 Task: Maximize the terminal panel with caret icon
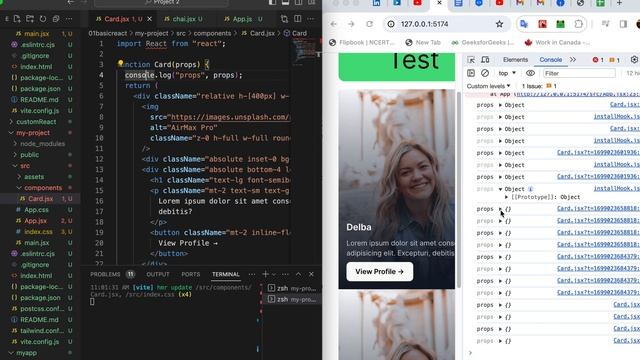[298, 274]
